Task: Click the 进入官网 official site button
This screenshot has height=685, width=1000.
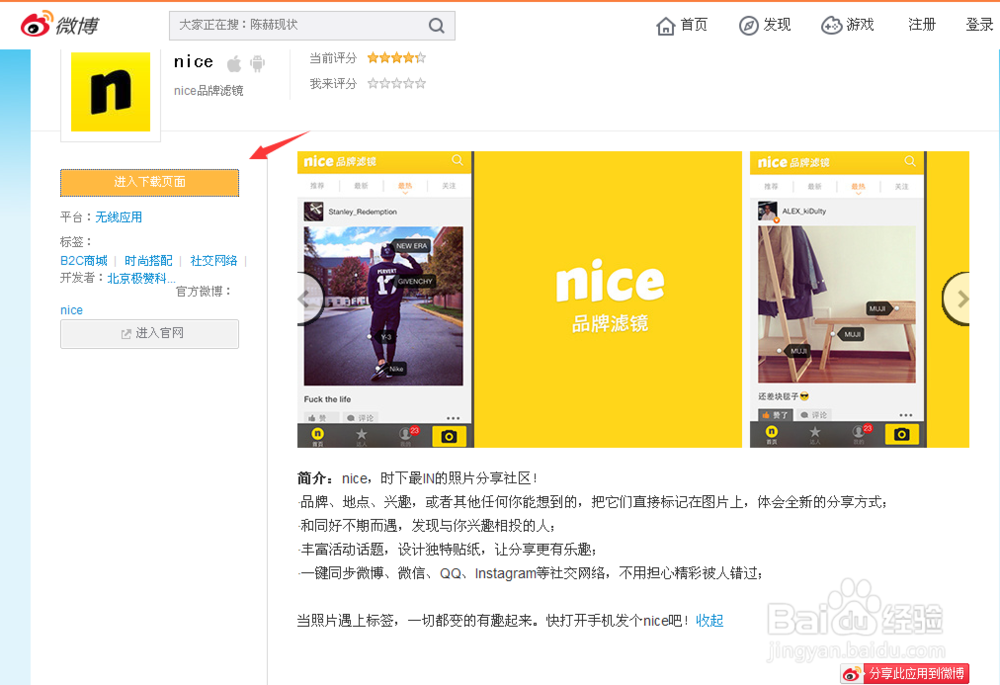Action: 149,334
